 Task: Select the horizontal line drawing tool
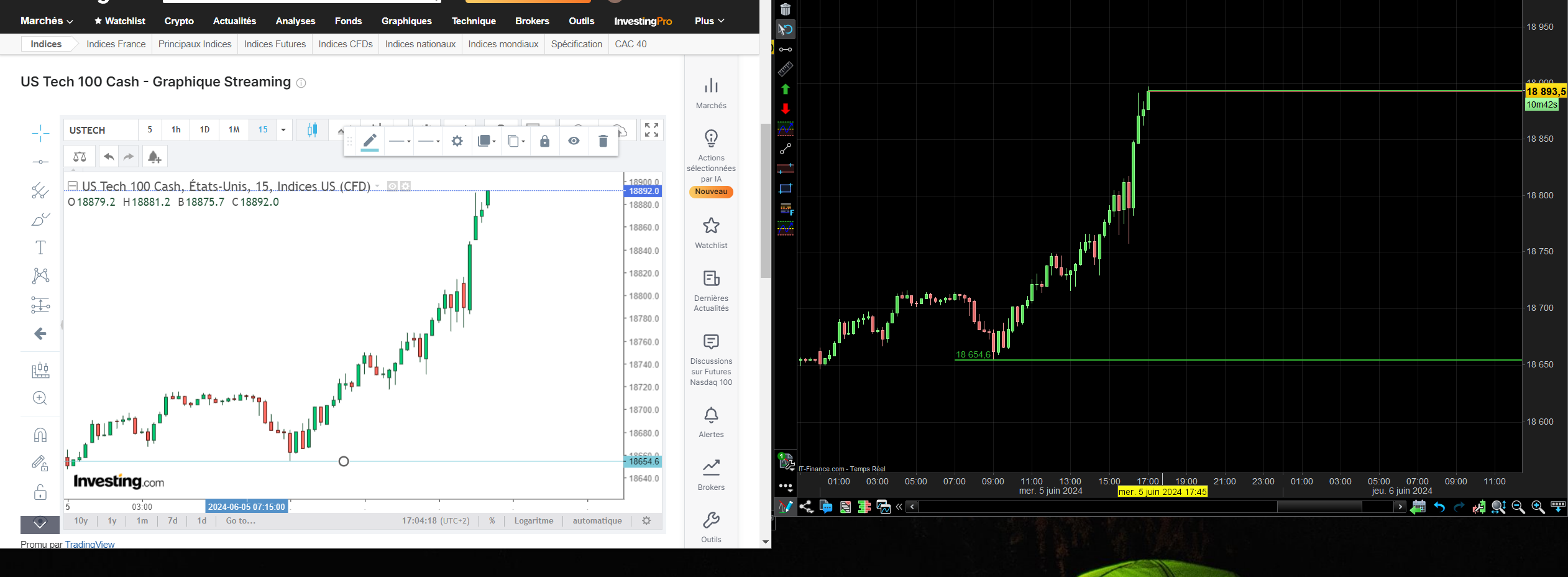[x=40, y=162]
